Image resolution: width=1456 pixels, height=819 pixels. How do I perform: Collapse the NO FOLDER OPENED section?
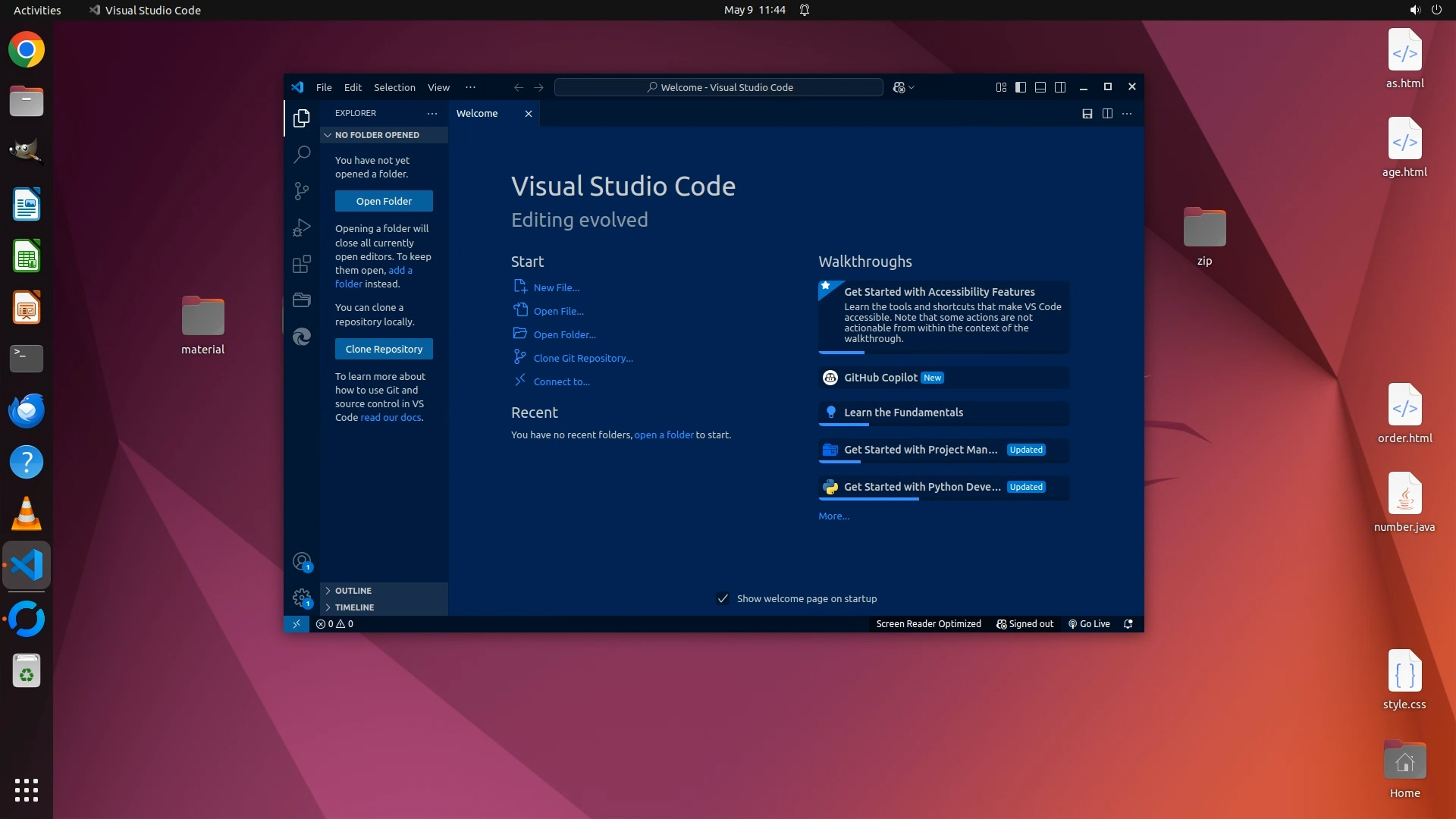click(376, 135)
